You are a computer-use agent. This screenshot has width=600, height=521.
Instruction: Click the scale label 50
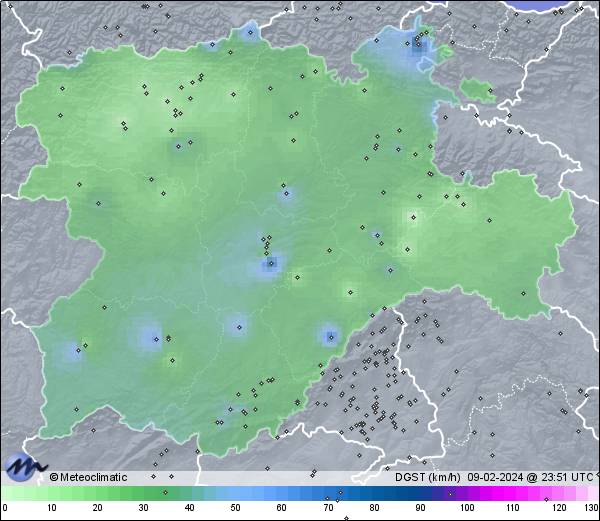coord(235,508)
